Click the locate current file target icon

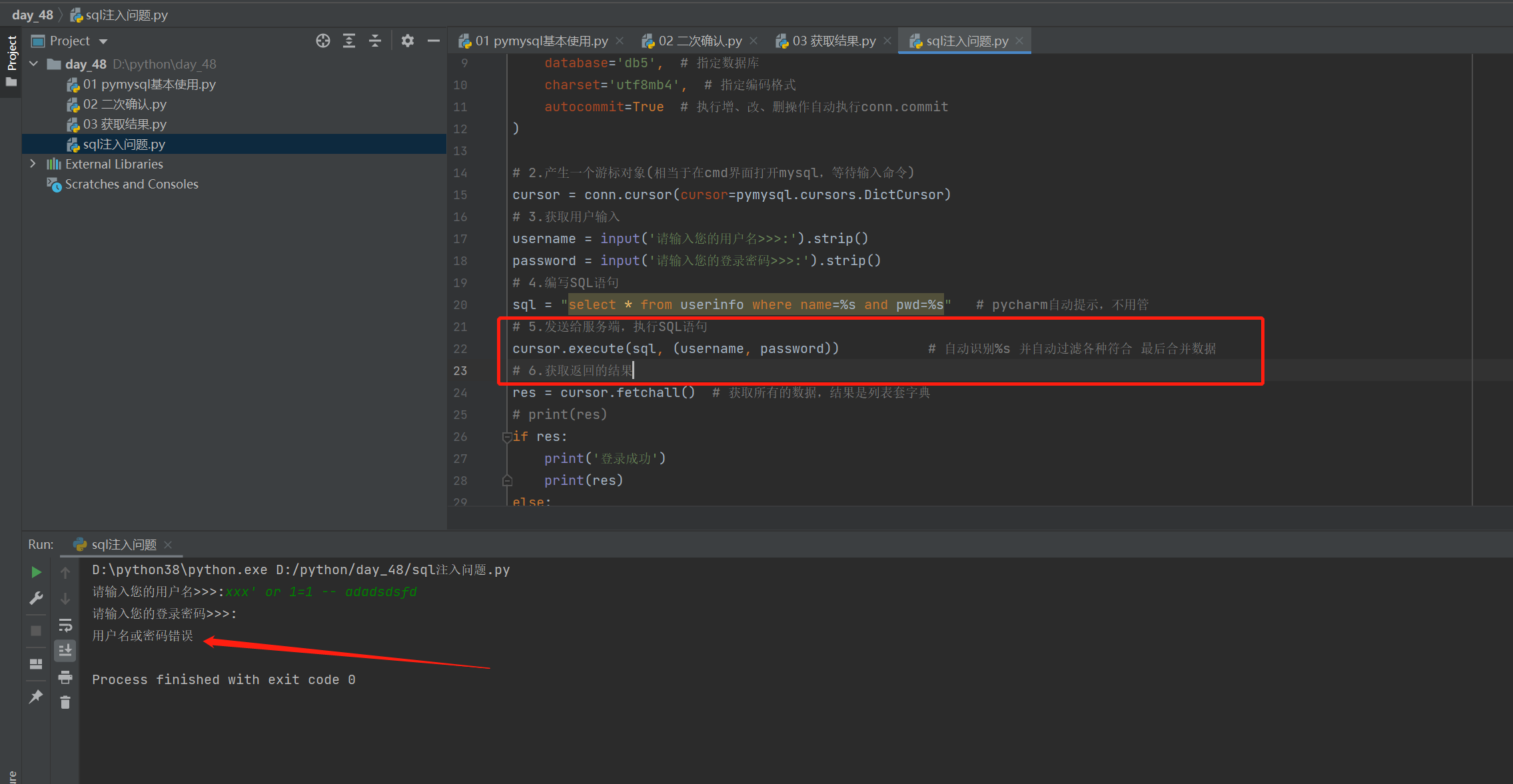pyautogui.click(x=323, y=41)
